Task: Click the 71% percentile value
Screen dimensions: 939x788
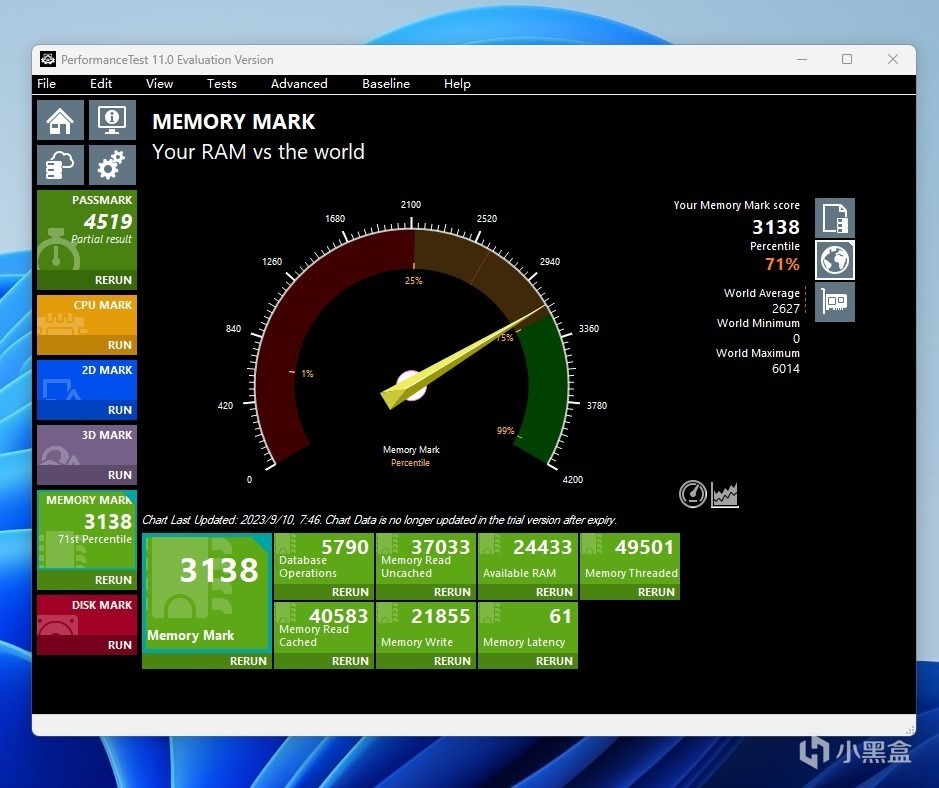Action: click(782, 263)
